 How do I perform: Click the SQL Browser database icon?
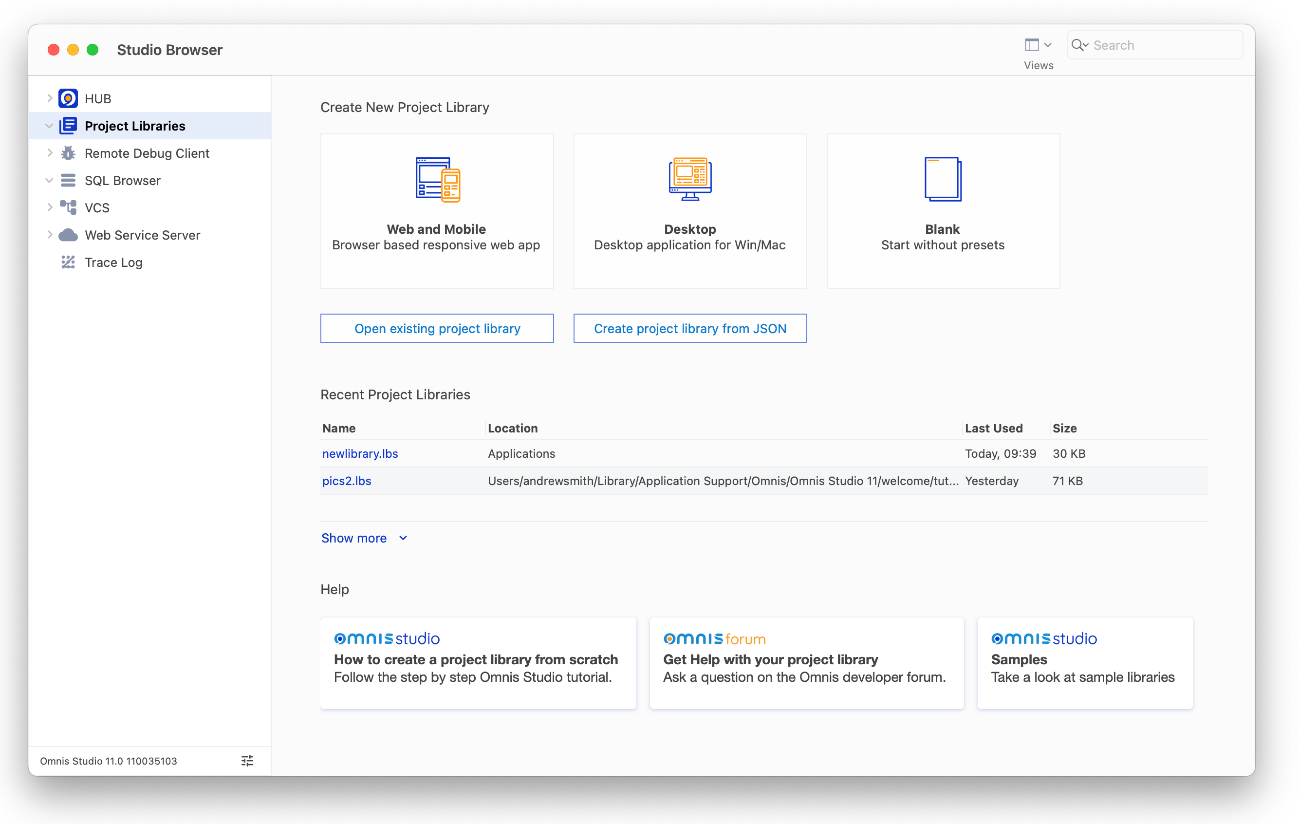[x=68, y=181]
